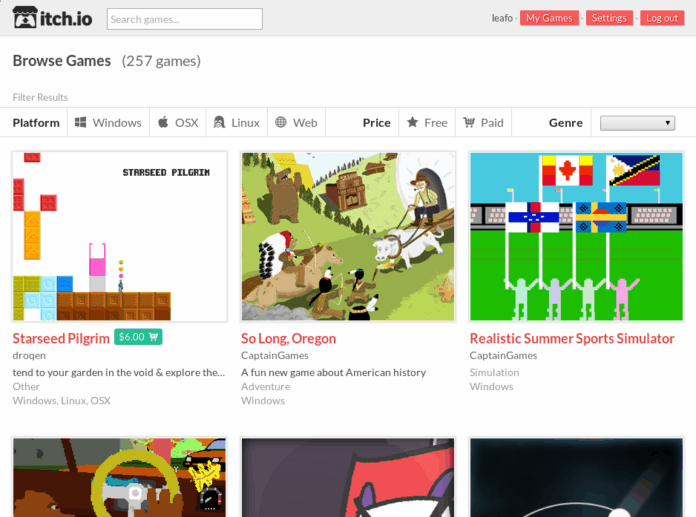Click Windows platform text under Sports Simulator
The height and width of the screenshot is (517, 696).
pos(491,387)
